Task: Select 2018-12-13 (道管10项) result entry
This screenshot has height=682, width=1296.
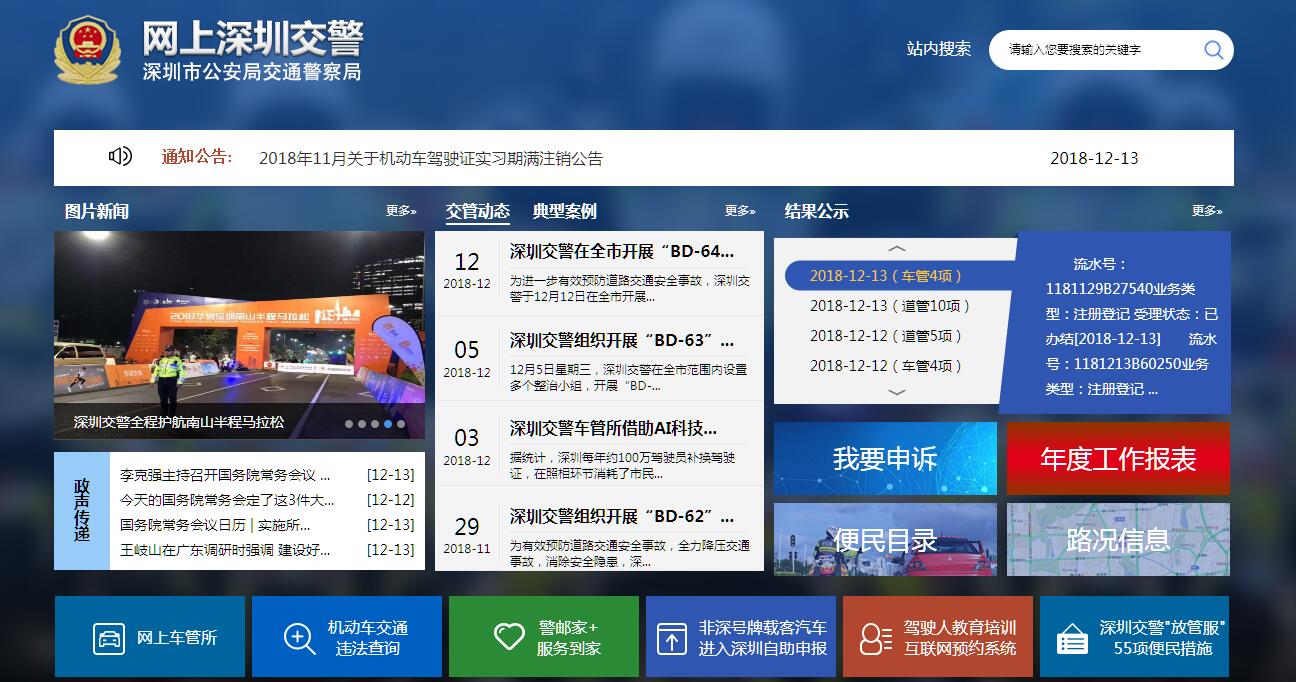Action: click(890, 306)
